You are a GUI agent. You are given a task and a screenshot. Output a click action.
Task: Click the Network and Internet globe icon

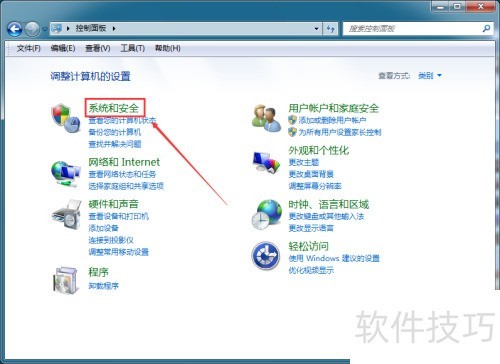coord(66,174)
